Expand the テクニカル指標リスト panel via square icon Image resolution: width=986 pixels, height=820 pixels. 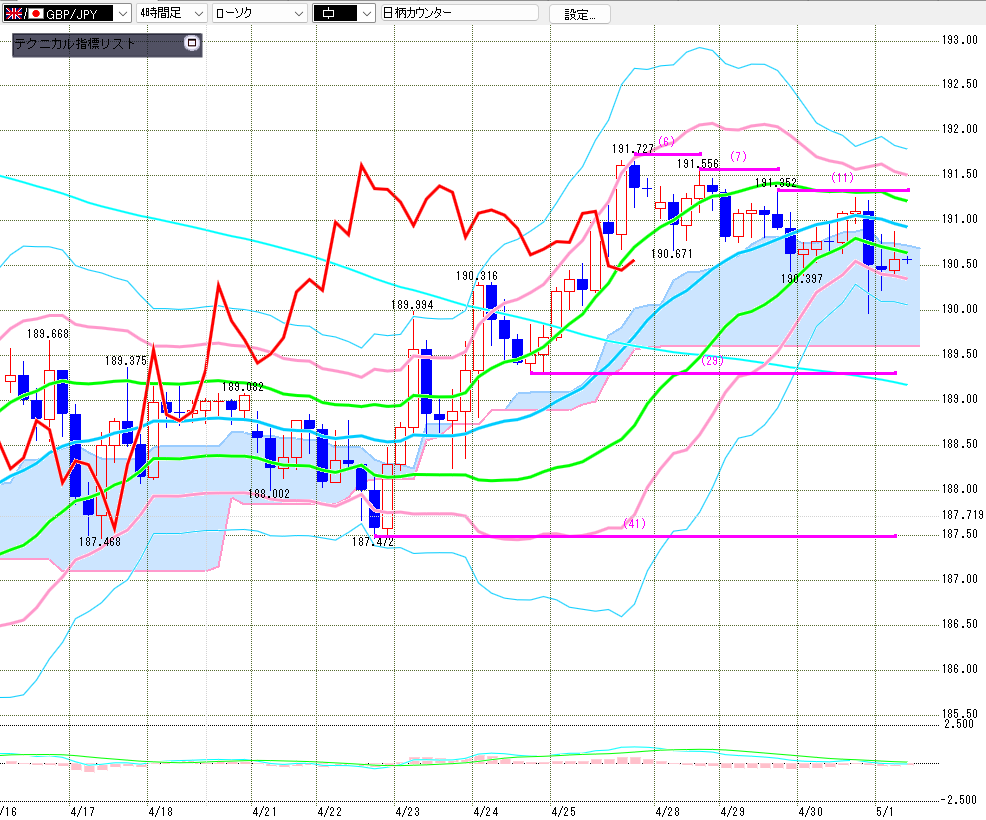click(192, 43)
